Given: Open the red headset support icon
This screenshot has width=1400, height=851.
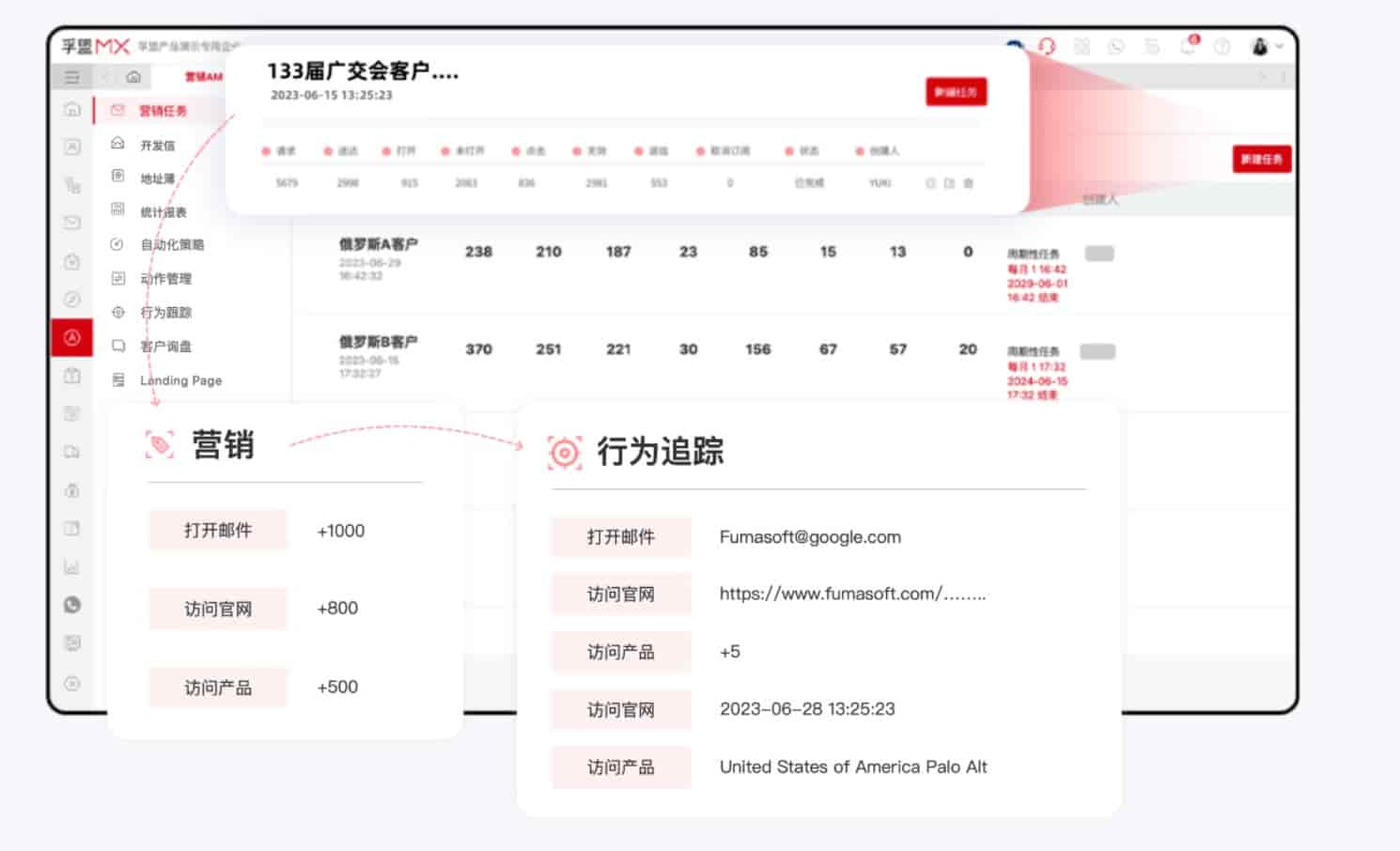Looking at the screenshot, I should coord(1047,46).
